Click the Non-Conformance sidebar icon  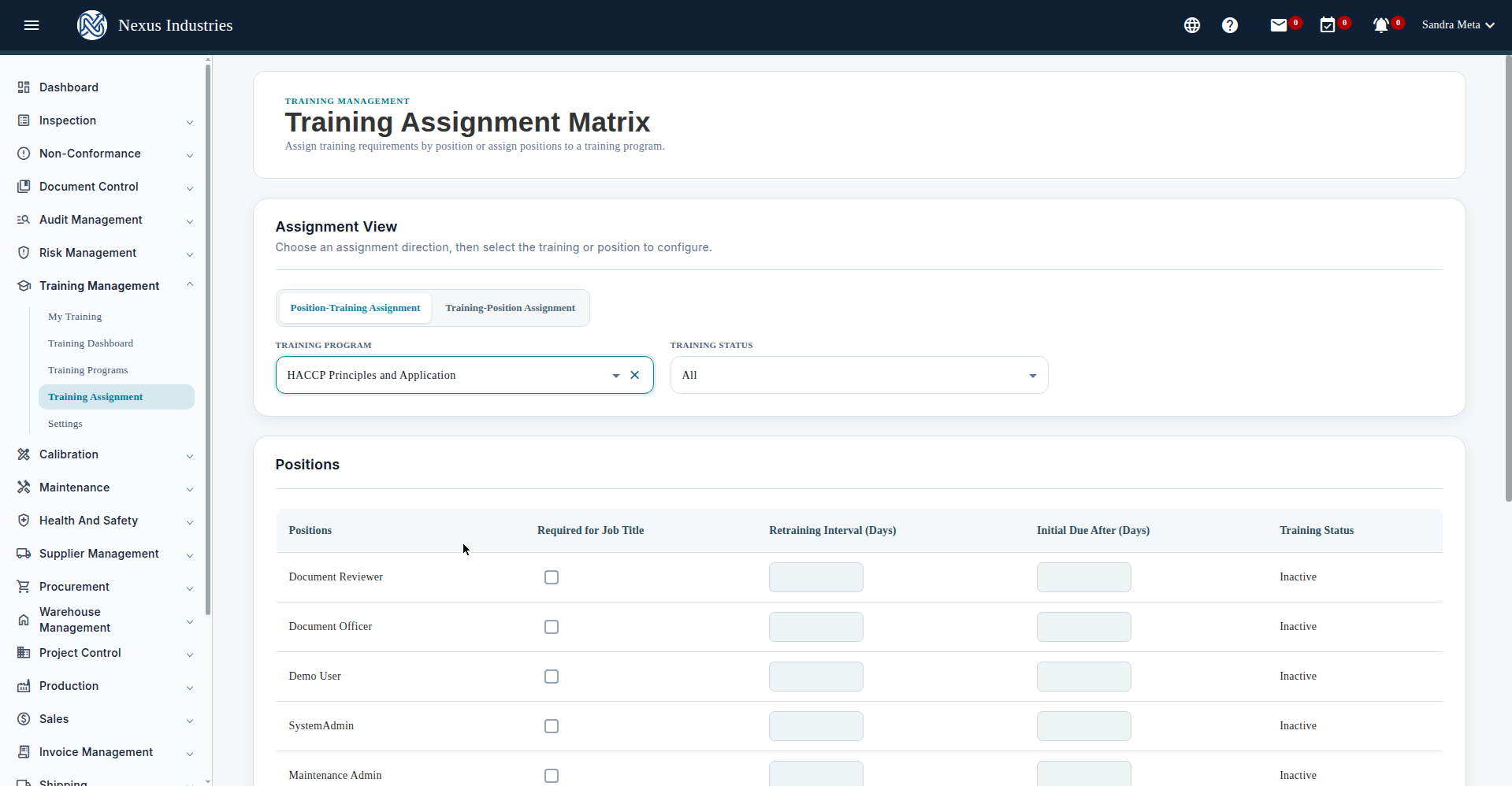pos(24,154)
